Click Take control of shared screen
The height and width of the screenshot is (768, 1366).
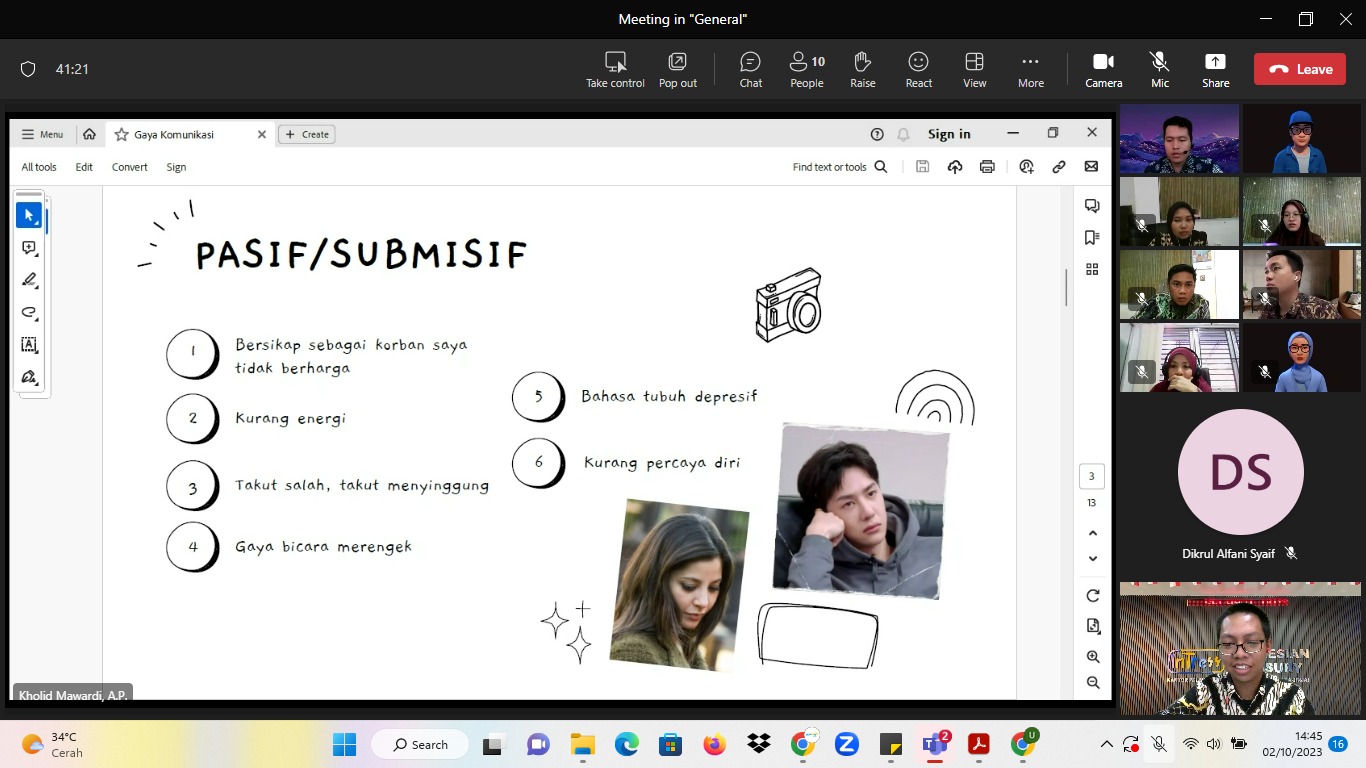point(615,69)
